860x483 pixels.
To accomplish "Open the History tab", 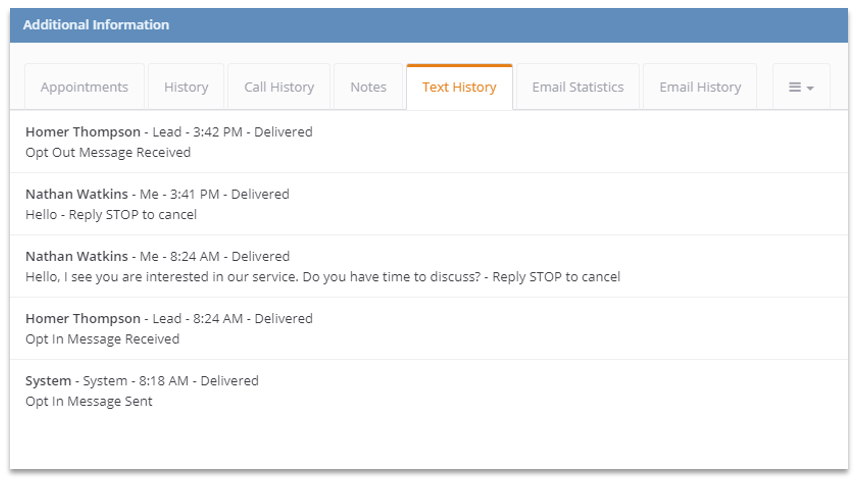I will tap(186, 87).
